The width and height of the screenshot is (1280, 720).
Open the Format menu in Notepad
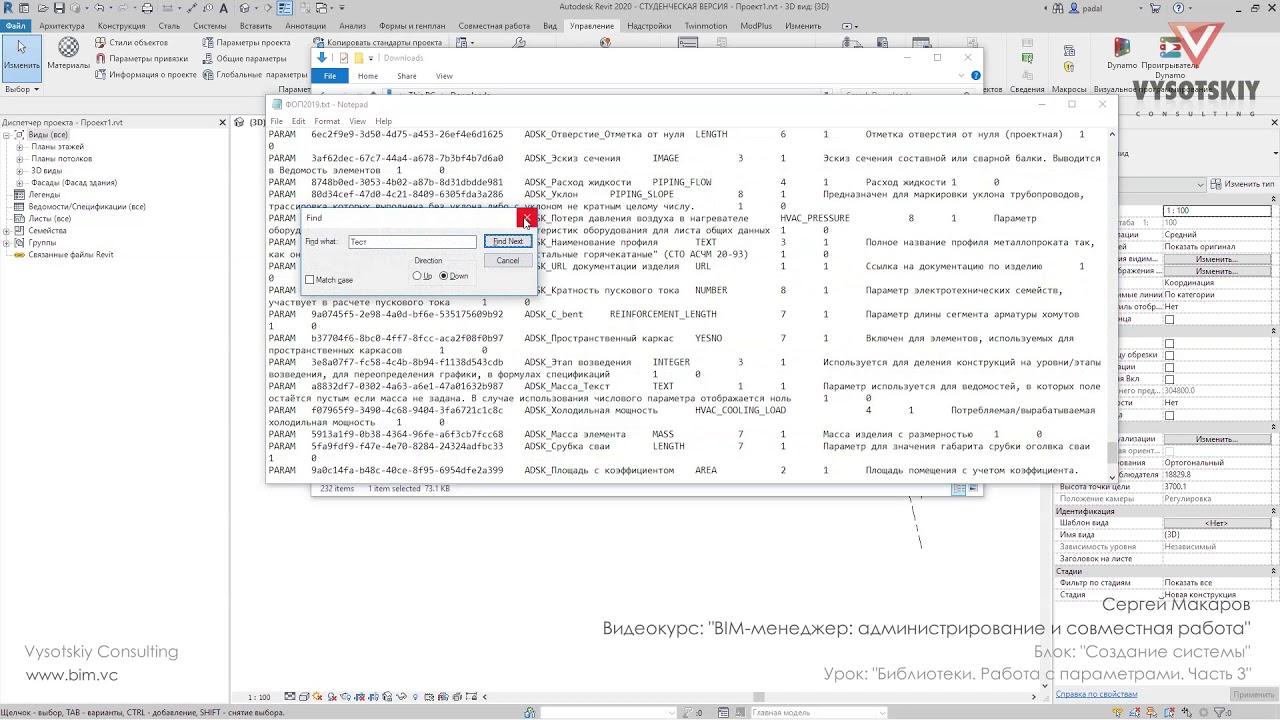[327, 121]
